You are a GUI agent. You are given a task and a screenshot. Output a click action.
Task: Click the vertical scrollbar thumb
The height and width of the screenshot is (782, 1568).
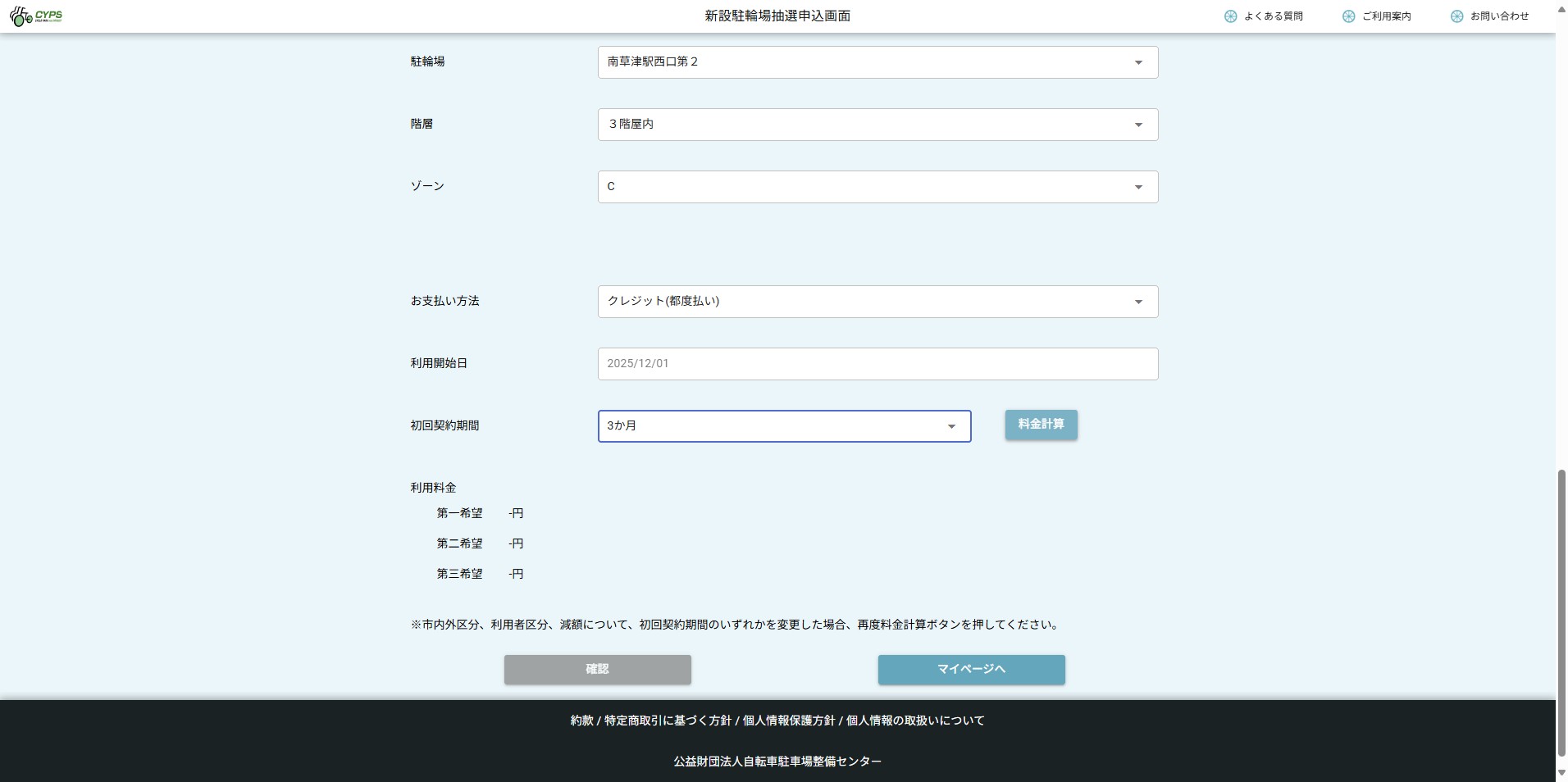pyautogui.click(x=1561, y=615)
